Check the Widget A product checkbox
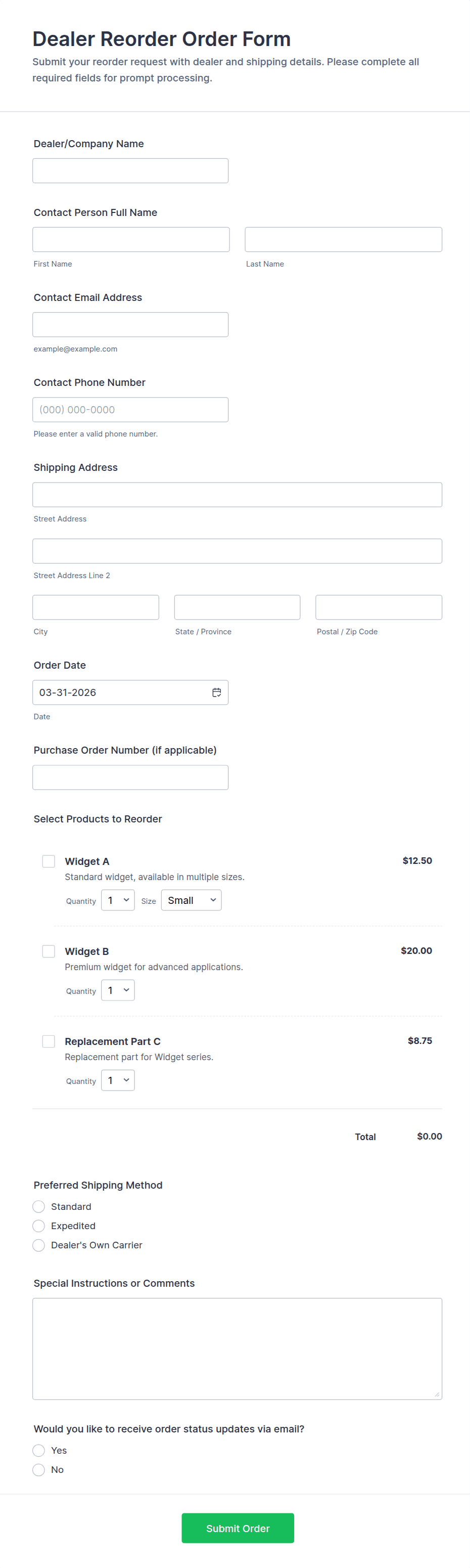470x1568 pixels. [49, 861]
